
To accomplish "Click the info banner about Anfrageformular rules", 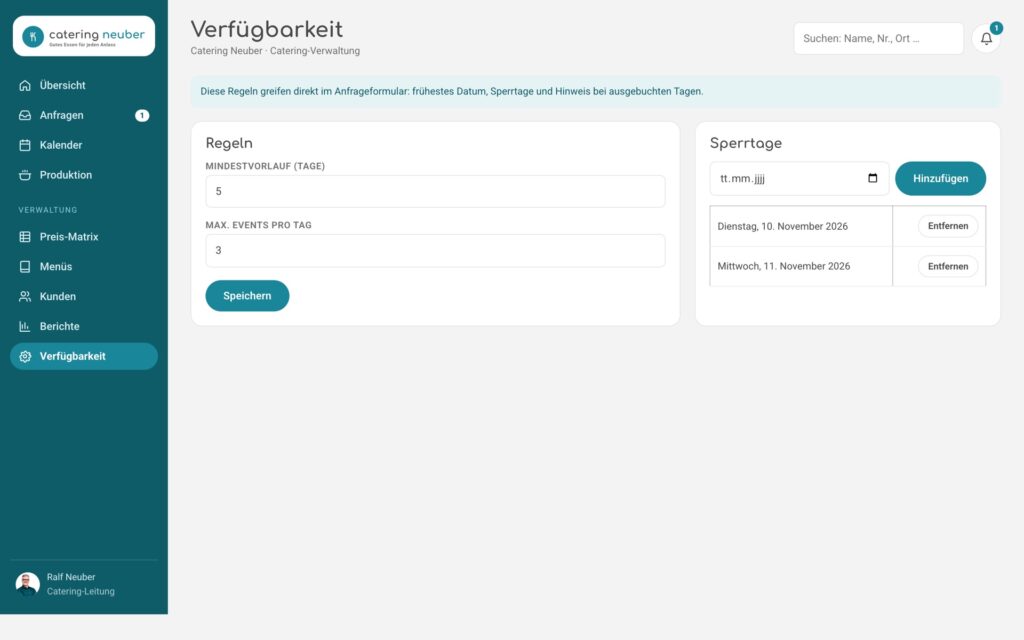I will [596, 91].
